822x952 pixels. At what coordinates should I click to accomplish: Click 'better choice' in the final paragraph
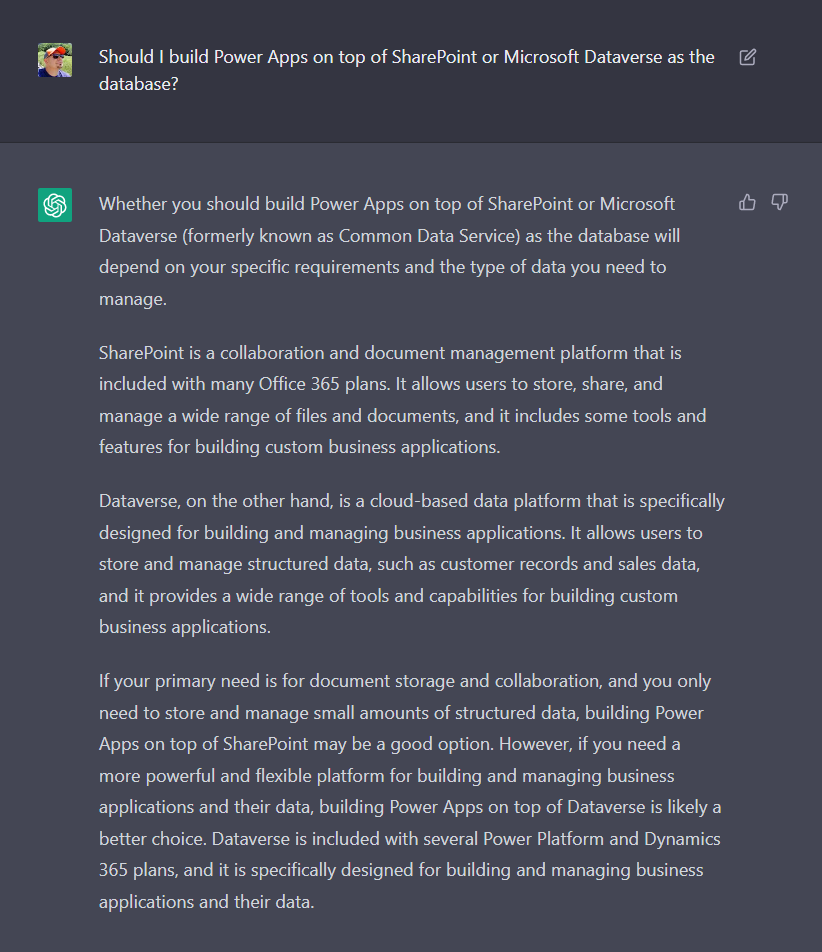(x=153, y=839)
